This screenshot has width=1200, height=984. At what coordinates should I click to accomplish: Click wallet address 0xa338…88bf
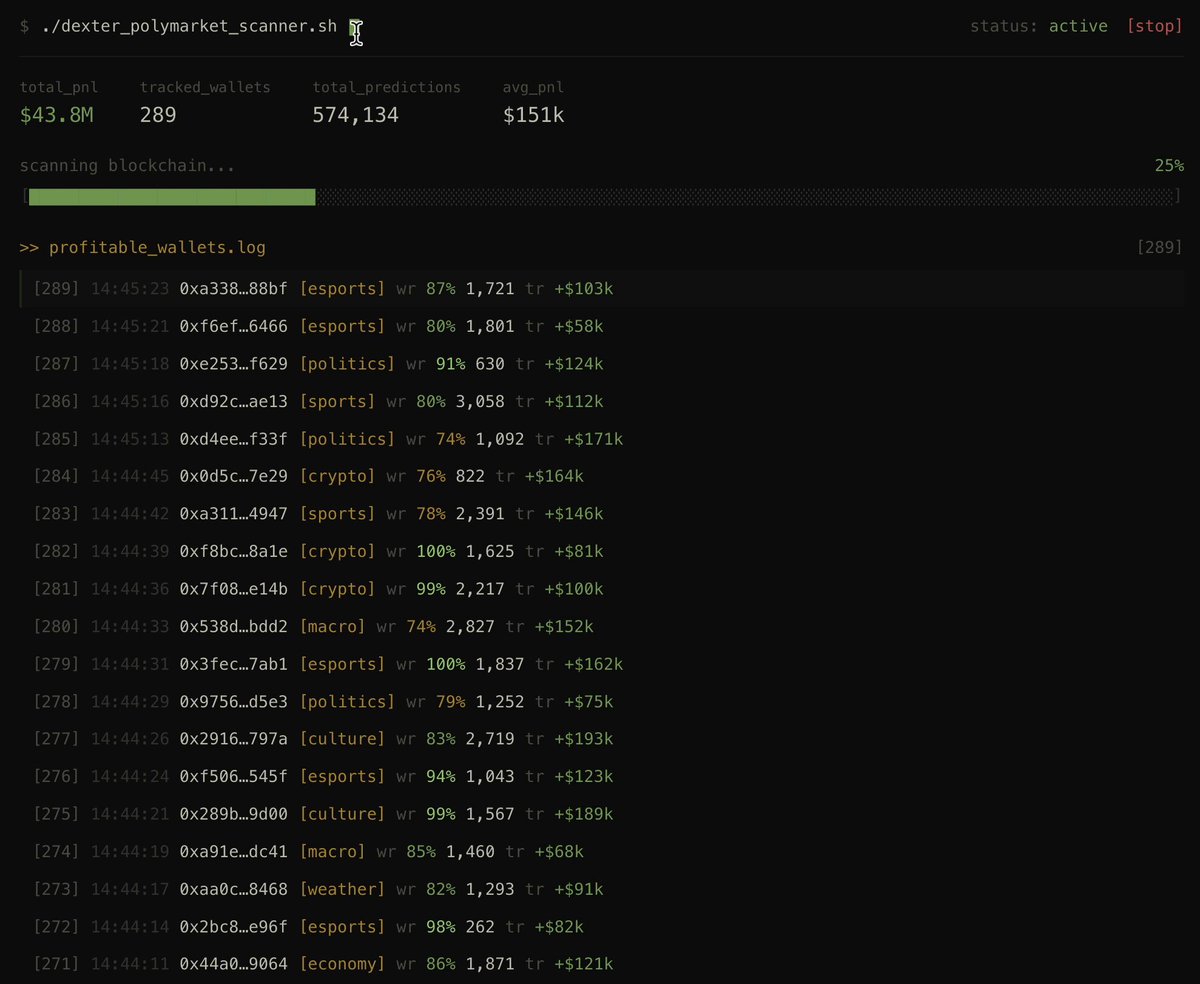tap(233, 289)
